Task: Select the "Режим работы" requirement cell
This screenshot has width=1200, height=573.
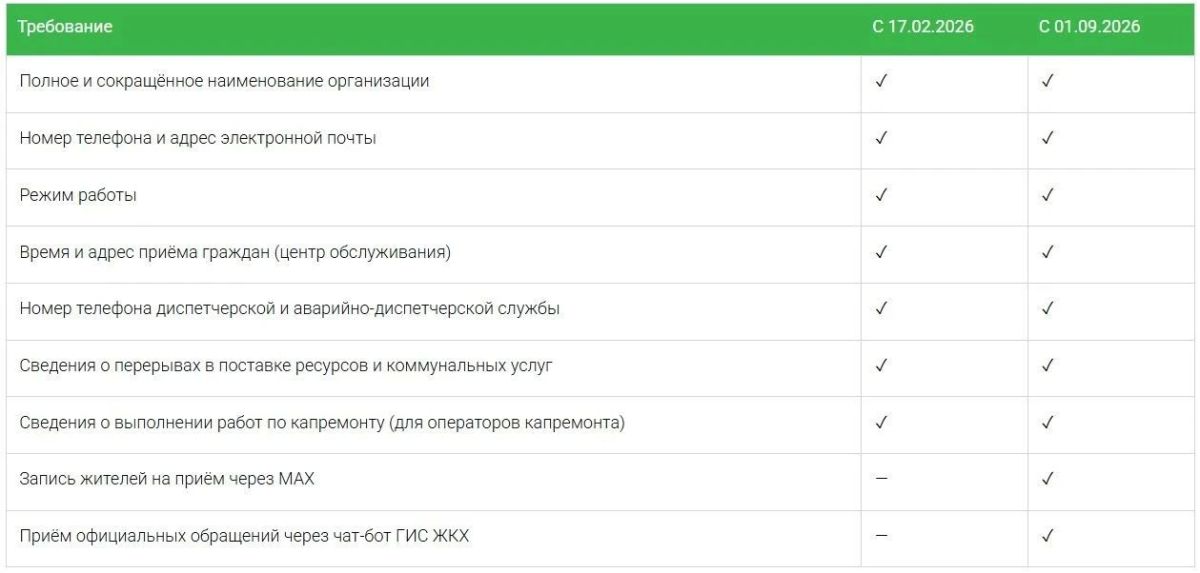Action: [x=434, y=196]
